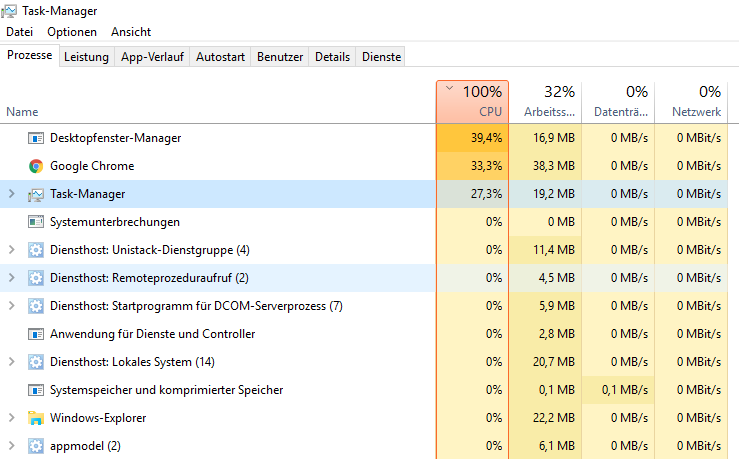Viewport: 739px width, 459px height.
Task: Expand Diensthost: Remoteprozeduraufruf group
Action: (x=12, y=278)
